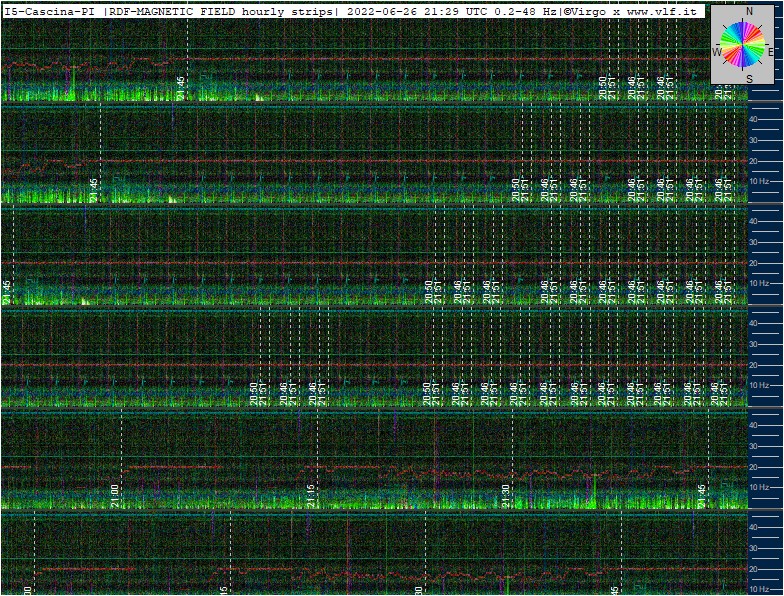Click the 2022-06-26 21:29 UTC timestamp
This screenshot has height=596, width=784.
(x=416, y=12)
